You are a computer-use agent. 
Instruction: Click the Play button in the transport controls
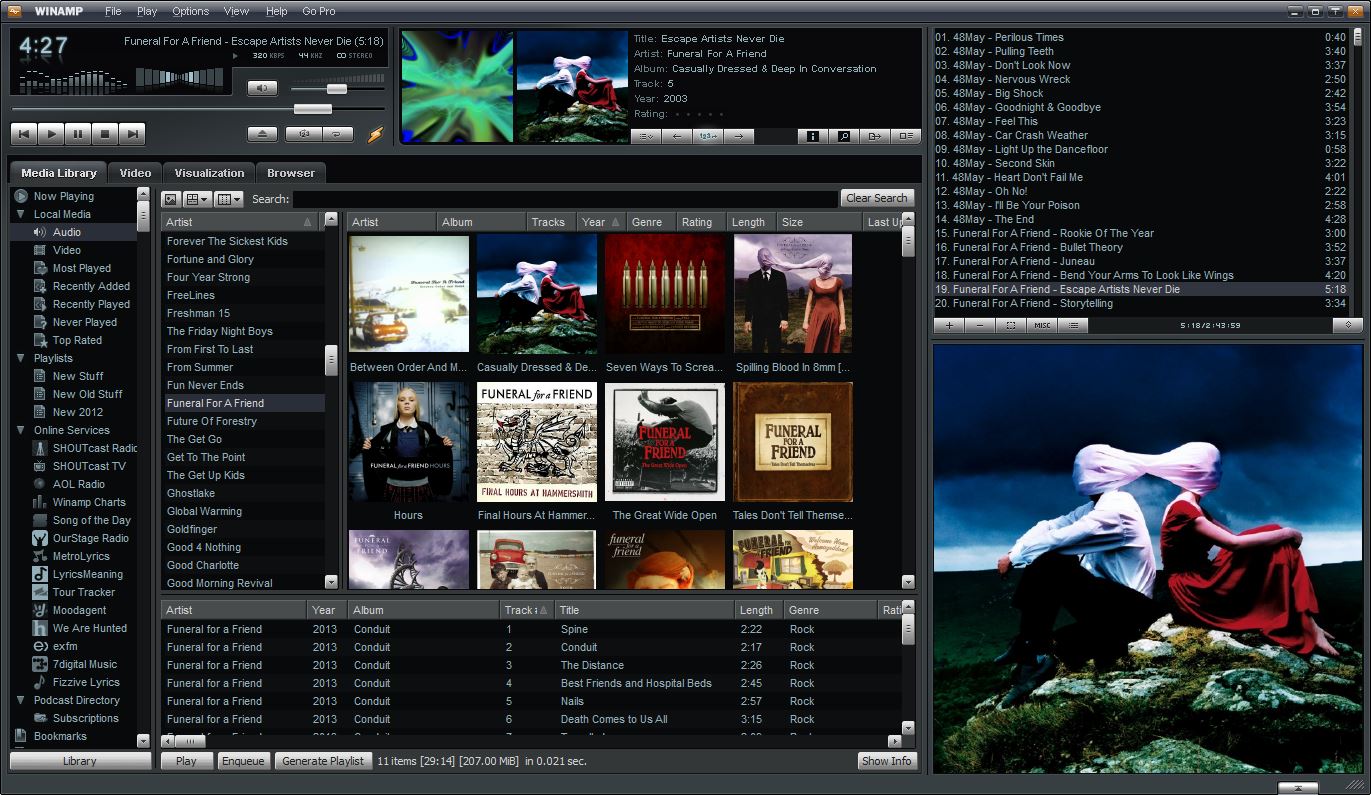pyautogui.click(x=52, y=133)
